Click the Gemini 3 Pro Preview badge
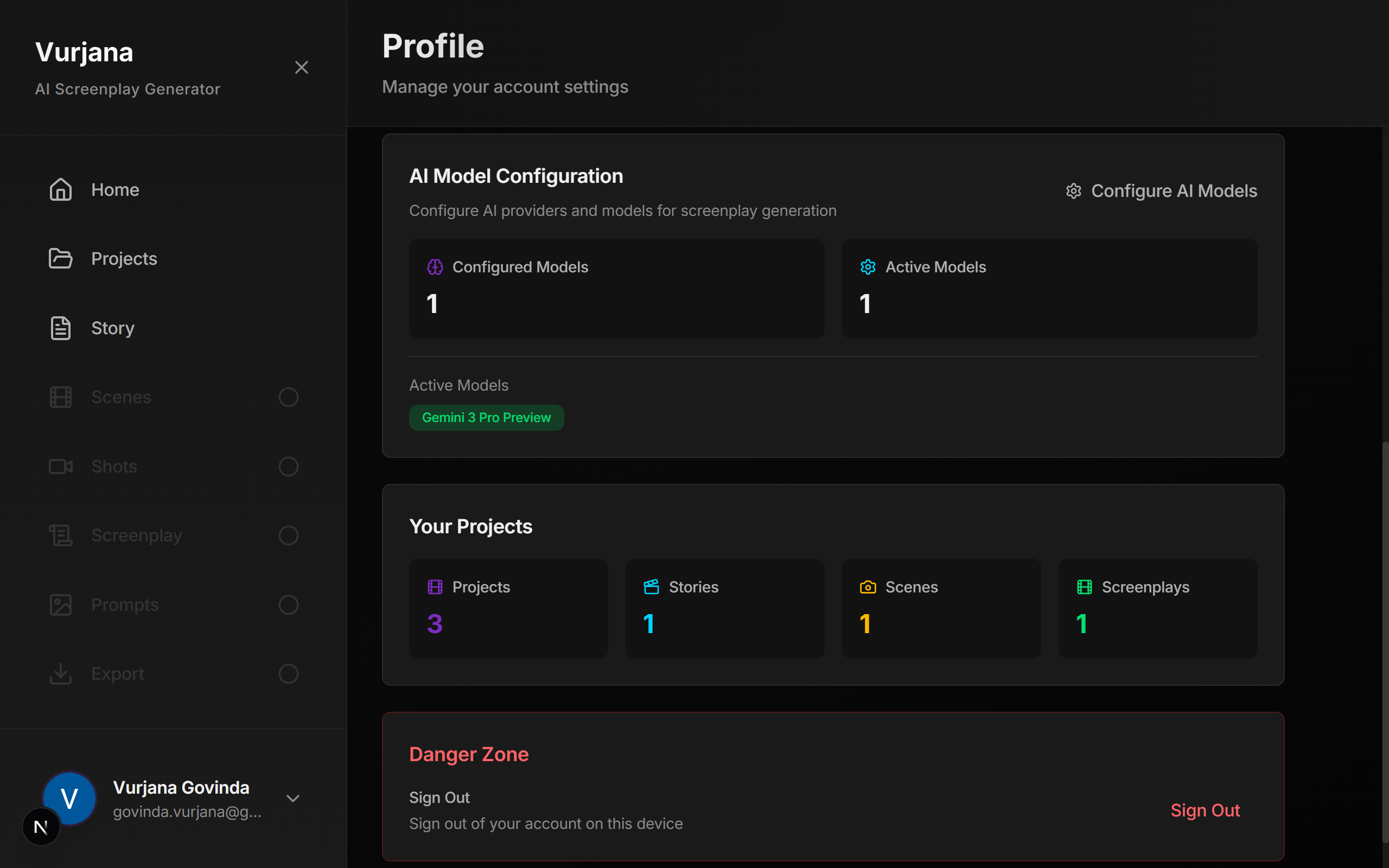Viewport: 1389px width, 868px height. 486,417
